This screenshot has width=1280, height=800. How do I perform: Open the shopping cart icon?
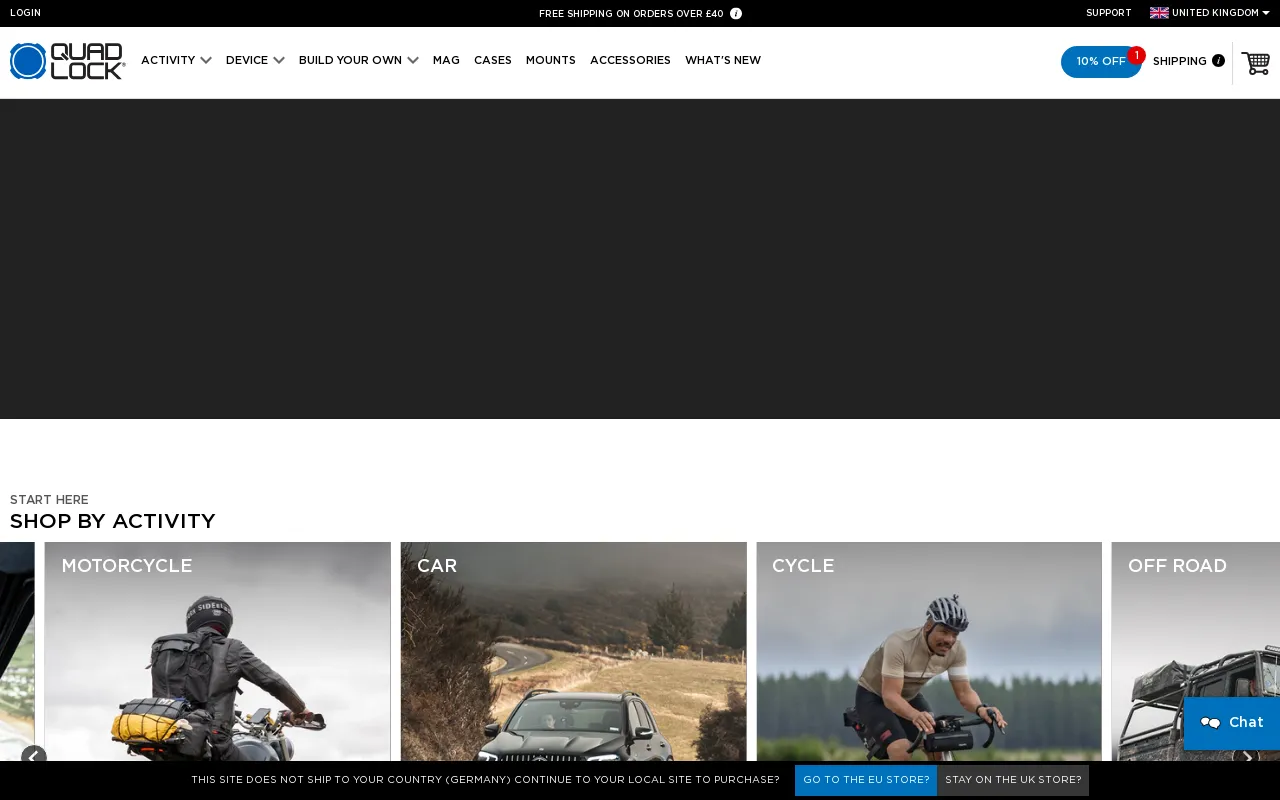[1256, 62]
